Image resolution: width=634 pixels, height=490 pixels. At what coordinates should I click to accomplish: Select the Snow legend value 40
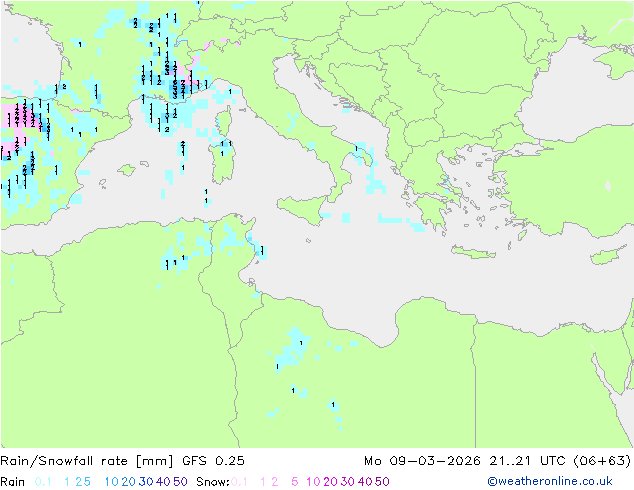point(365,482)
